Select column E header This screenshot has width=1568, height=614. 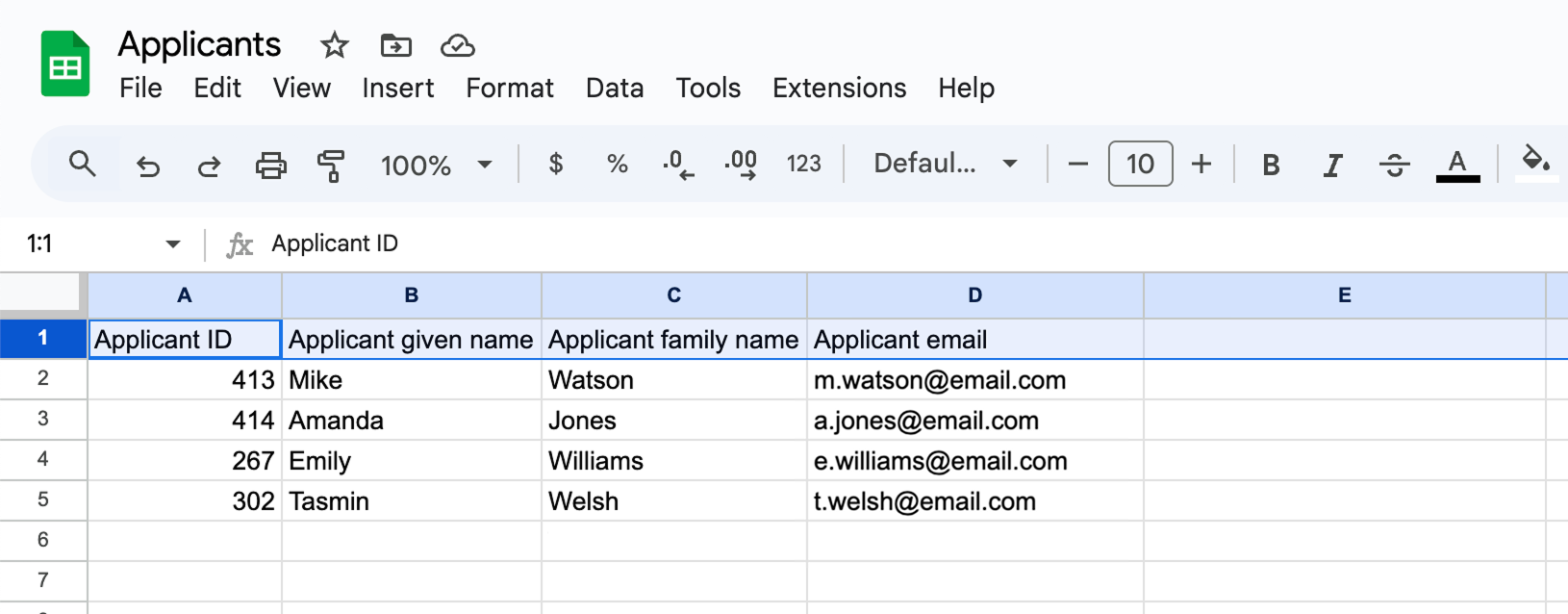point(1345,295)
